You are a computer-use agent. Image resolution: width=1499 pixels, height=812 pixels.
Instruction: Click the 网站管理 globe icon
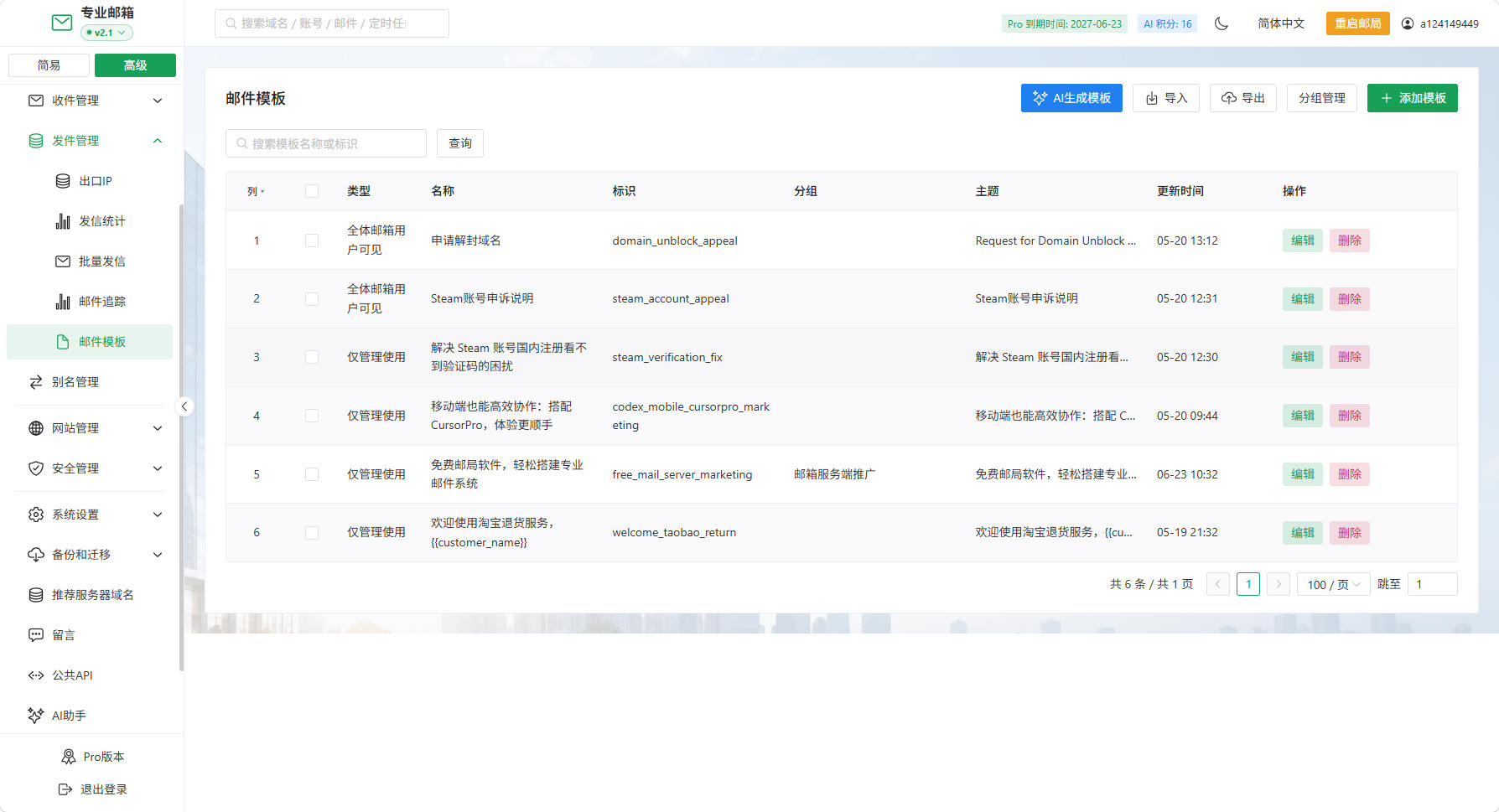(x=36, y=428)
